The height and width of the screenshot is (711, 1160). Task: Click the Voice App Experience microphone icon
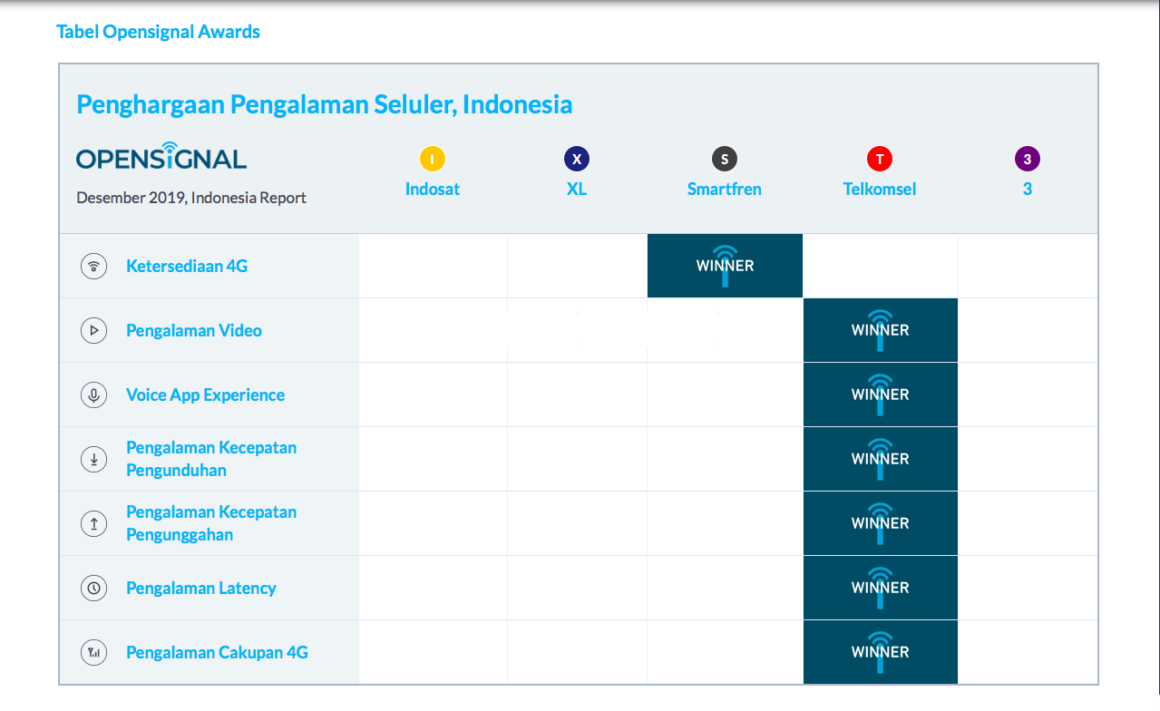93,394
